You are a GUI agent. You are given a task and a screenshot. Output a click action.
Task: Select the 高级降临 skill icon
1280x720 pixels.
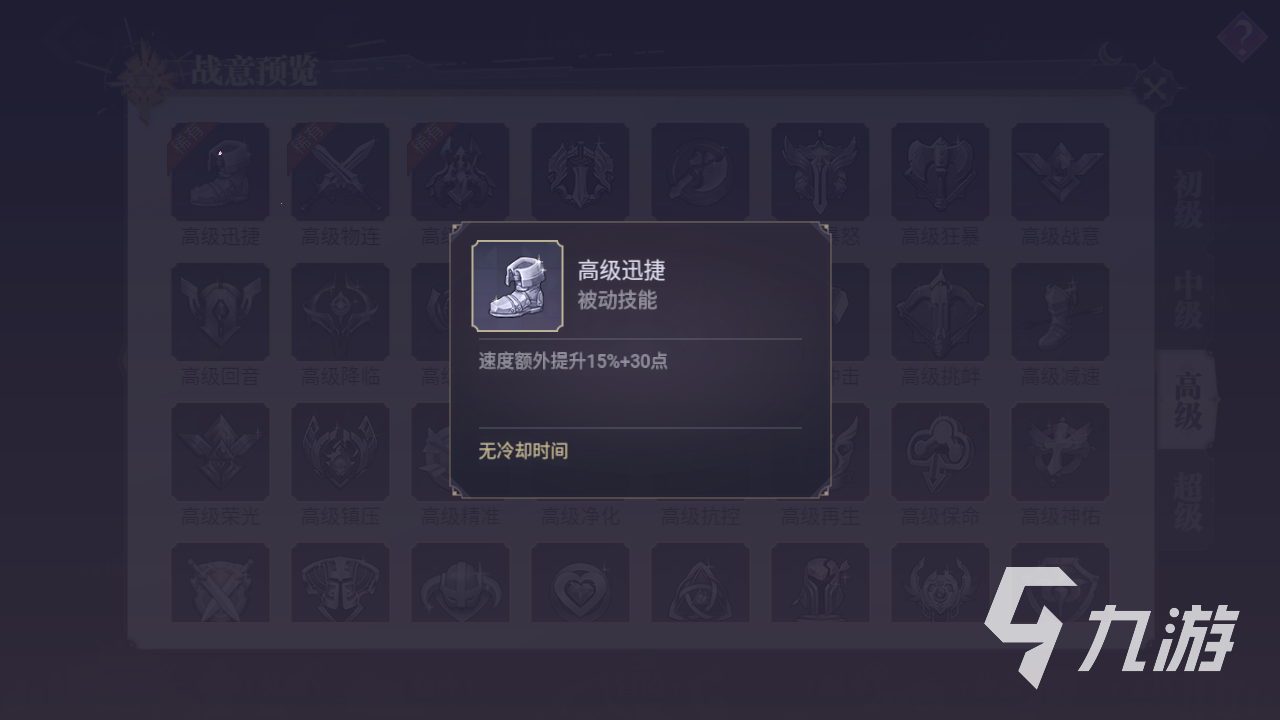pyautogui.click(x=340, y=312)
